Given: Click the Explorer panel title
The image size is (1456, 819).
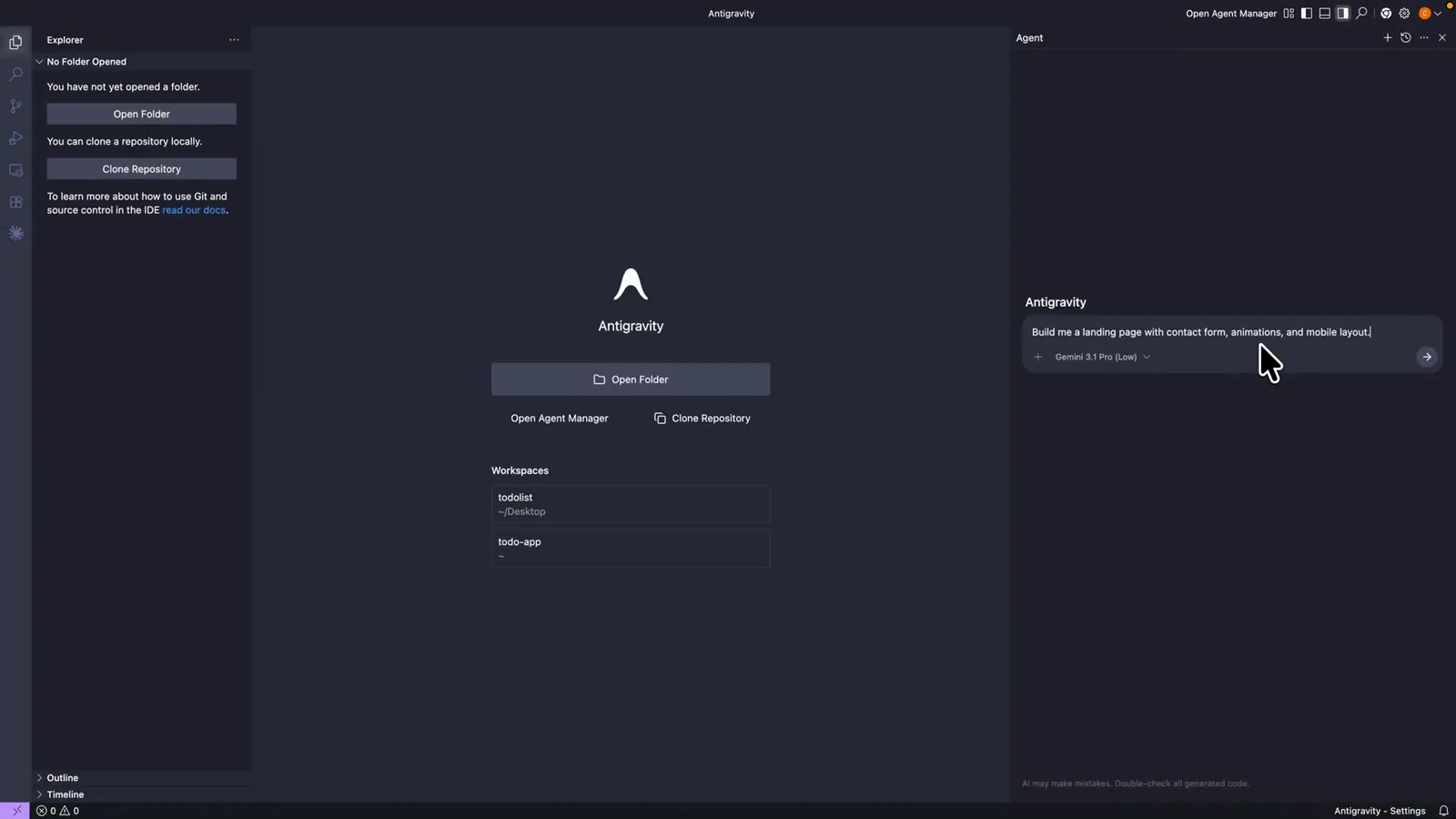Looking at the screenshot, I should tap(65, 40).
